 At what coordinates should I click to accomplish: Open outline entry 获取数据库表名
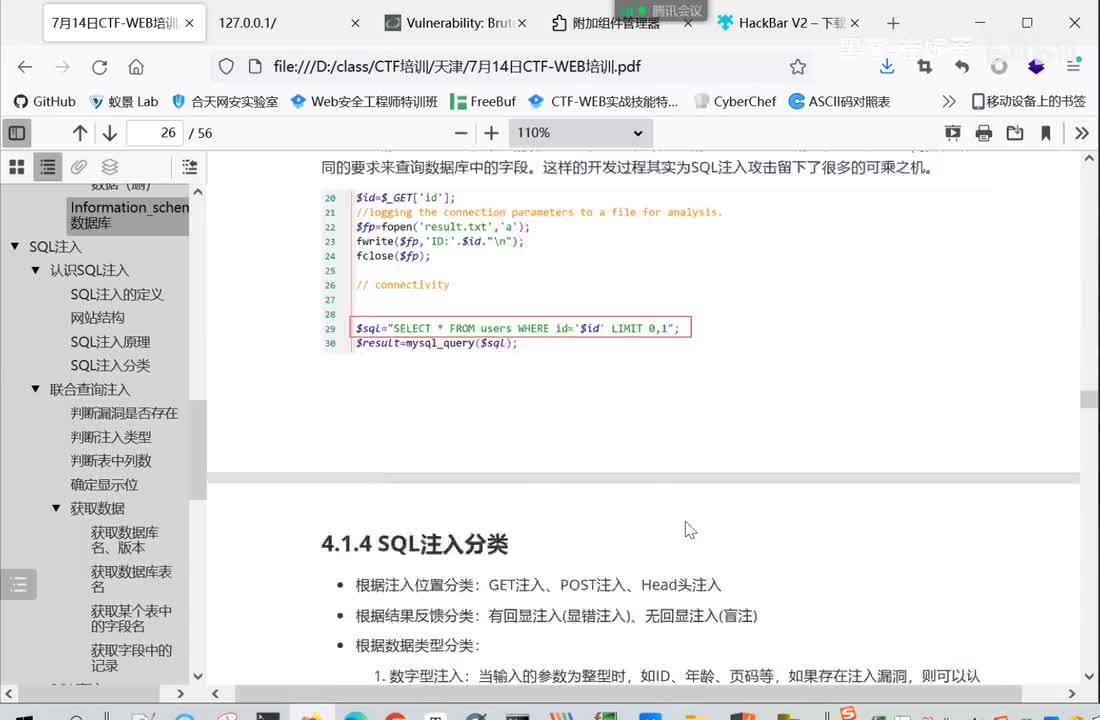click(131, 579)
